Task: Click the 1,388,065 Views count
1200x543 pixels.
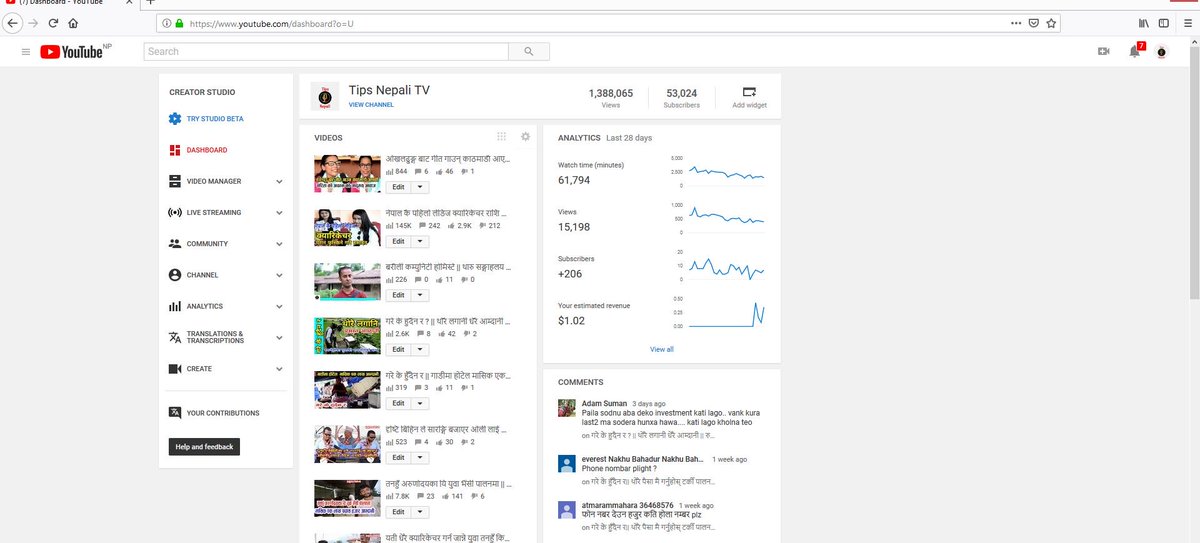Action: (611, 92)
